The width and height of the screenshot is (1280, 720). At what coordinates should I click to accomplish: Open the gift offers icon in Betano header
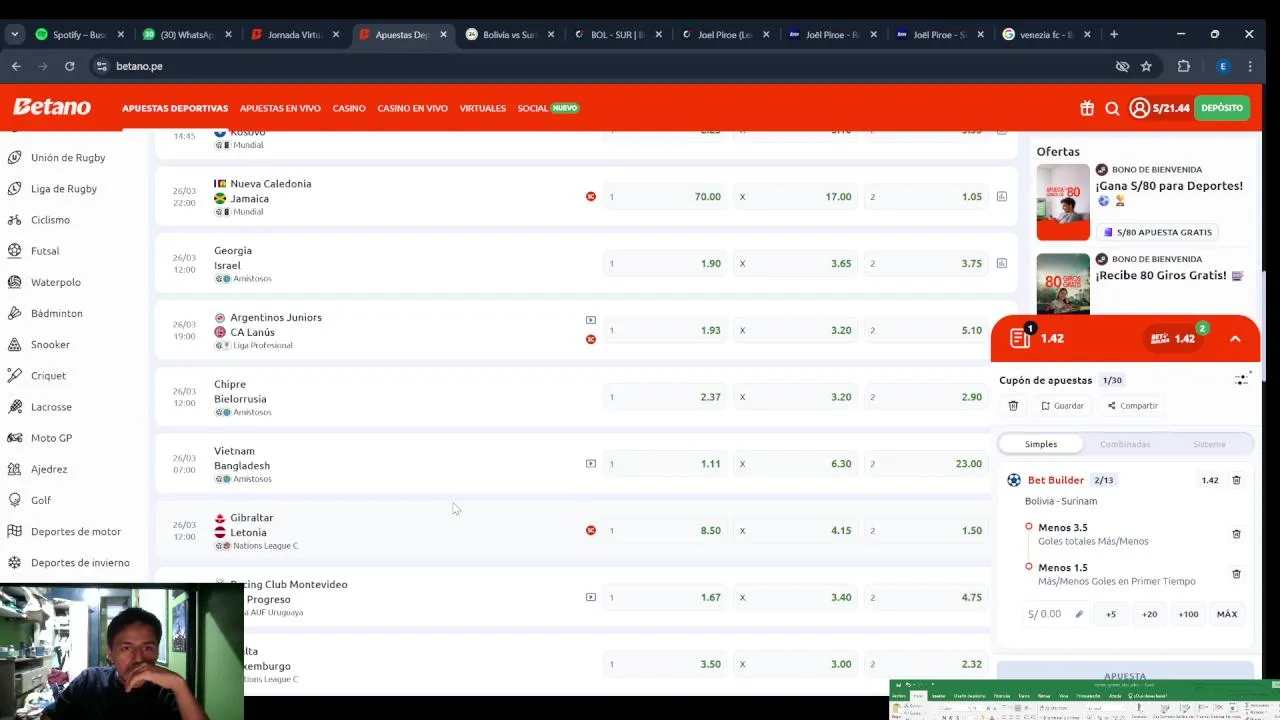1087,108
